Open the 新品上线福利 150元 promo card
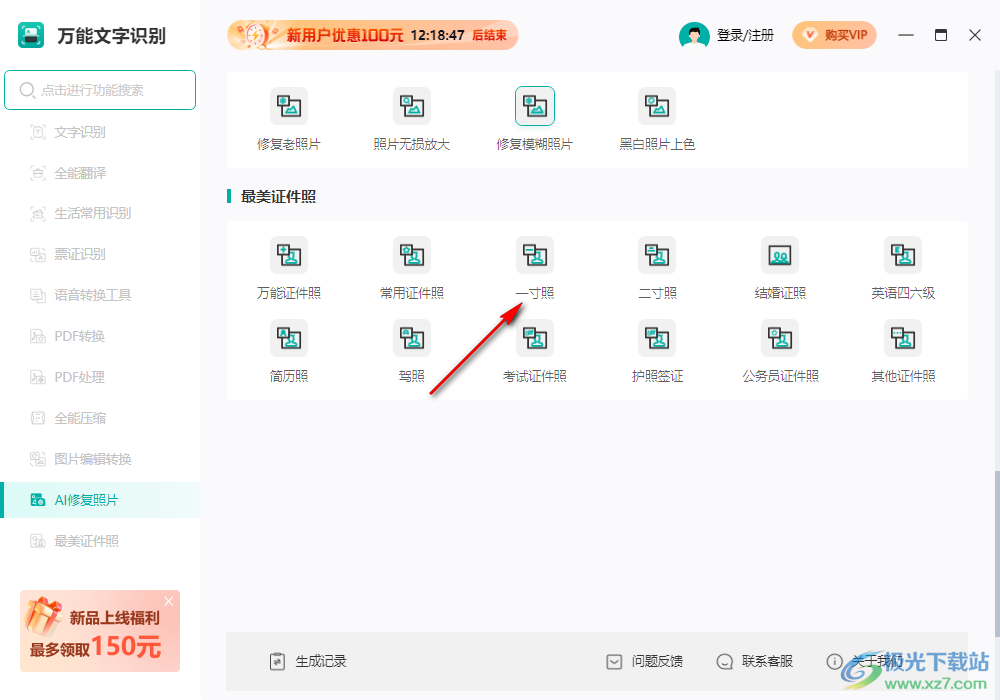The image size is (1000, 700). click(100, 631)
